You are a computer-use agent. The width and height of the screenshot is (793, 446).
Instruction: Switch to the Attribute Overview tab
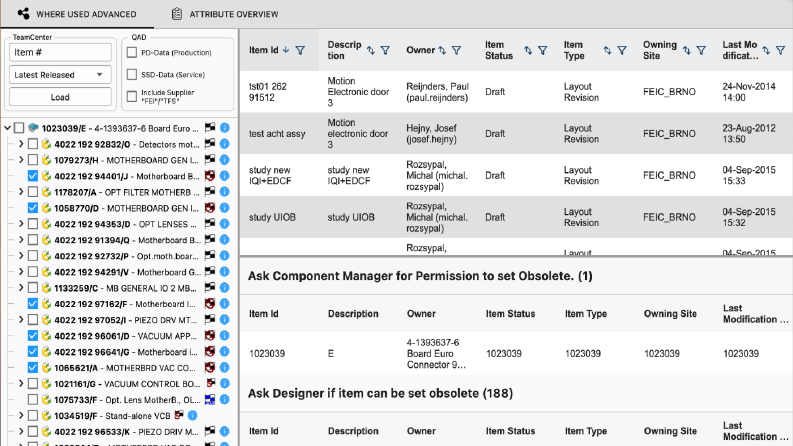225,14
